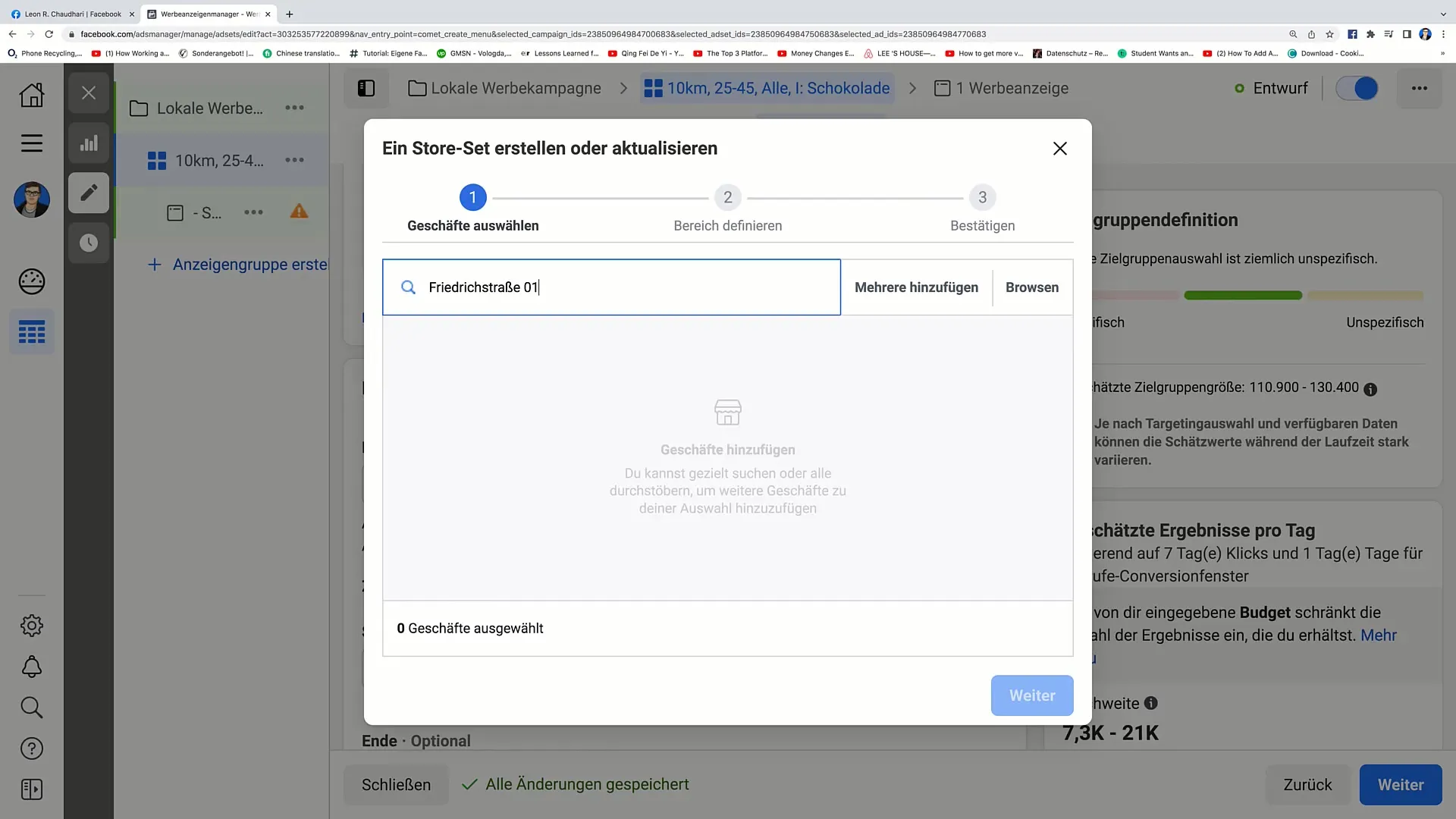This screenshot has width=1456, height=819.
Task: Open the campaigns table grid icon
Action: coord(32,332)
